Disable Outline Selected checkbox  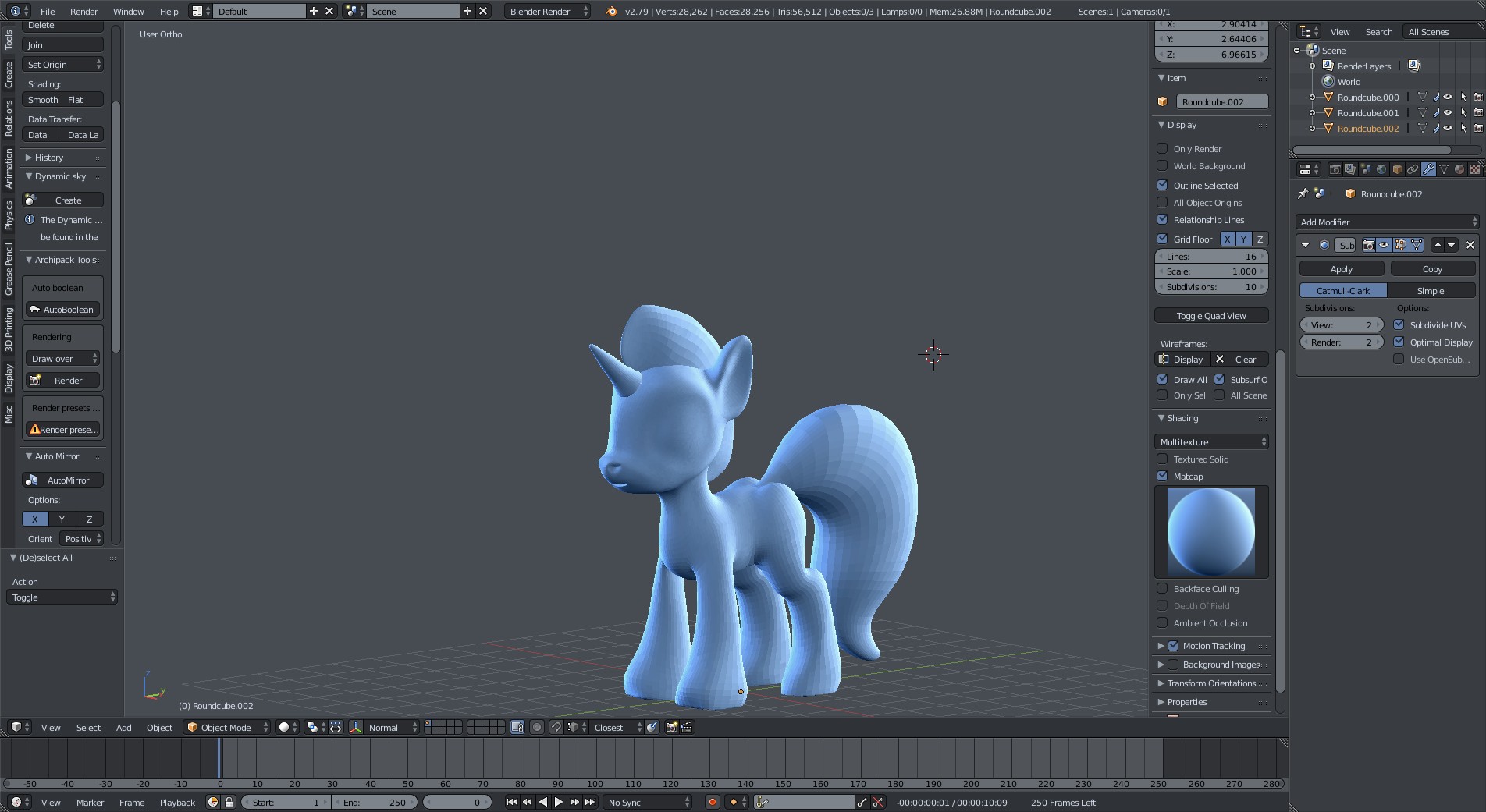point(1162,185)
